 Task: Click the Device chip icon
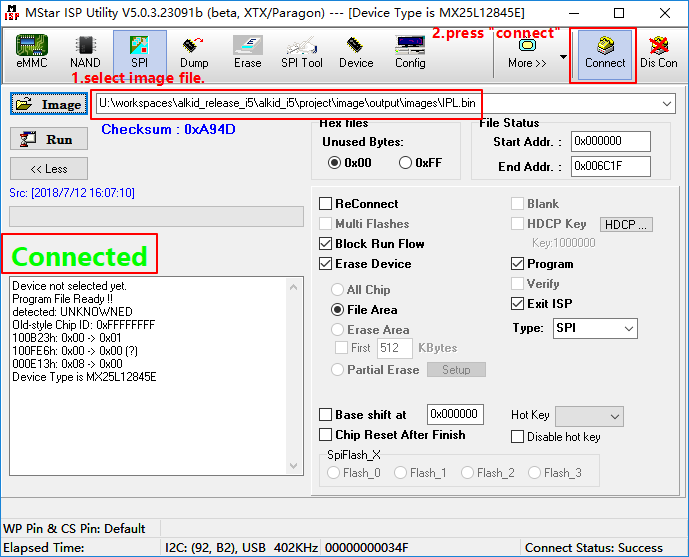click(x=356, y=52)
